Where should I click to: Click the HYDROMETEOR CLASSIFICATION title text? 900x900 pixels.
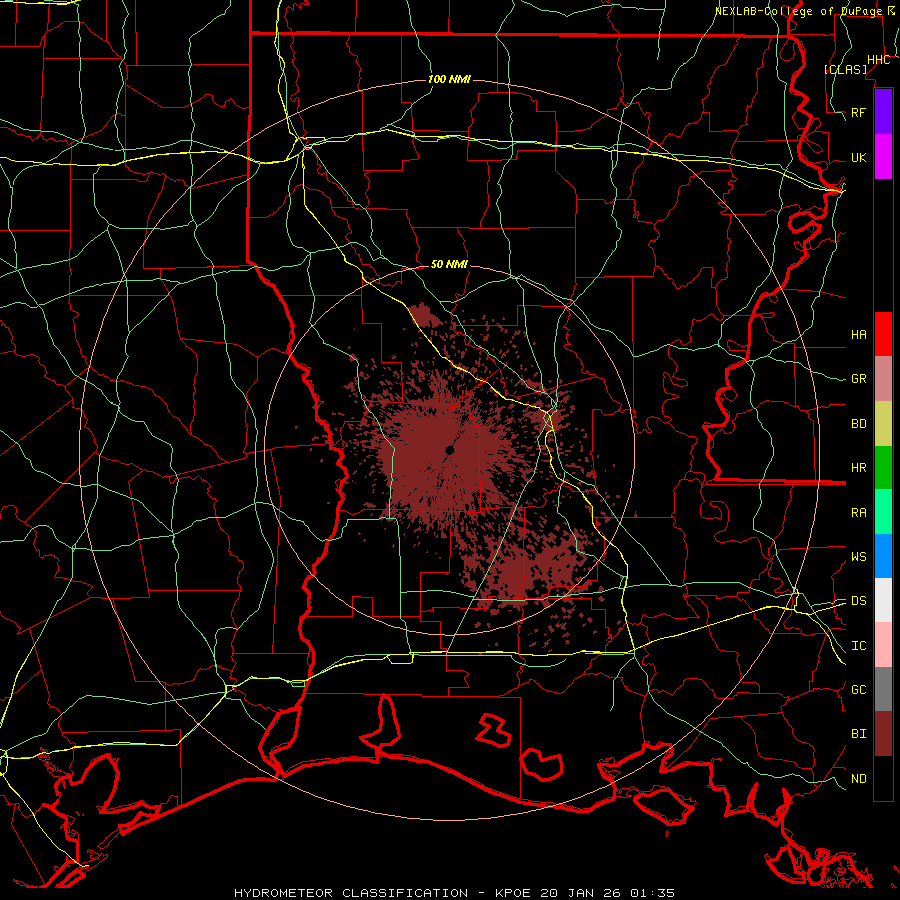tap(351, 893)
